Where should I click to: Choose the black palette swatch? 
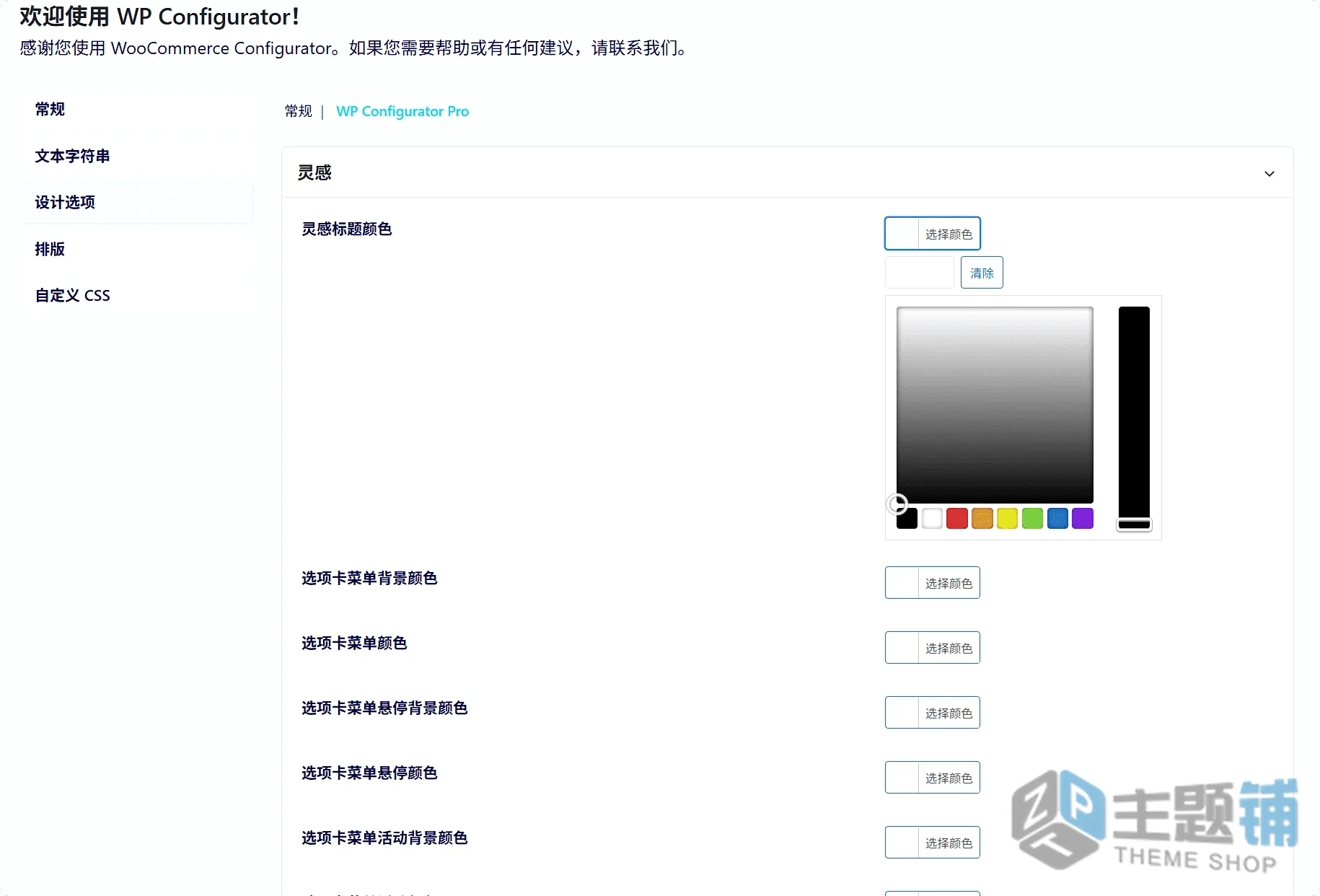point(907,519)
